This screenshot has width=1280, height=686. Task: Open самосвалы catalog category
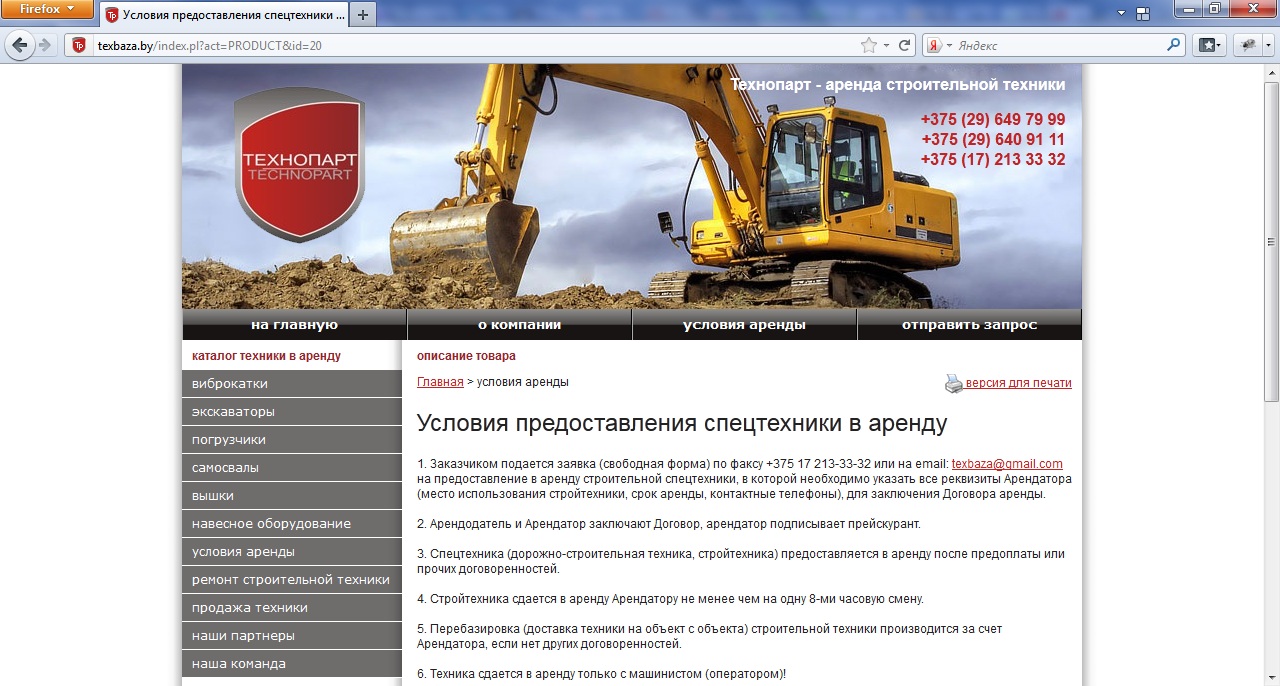[292, 468]
